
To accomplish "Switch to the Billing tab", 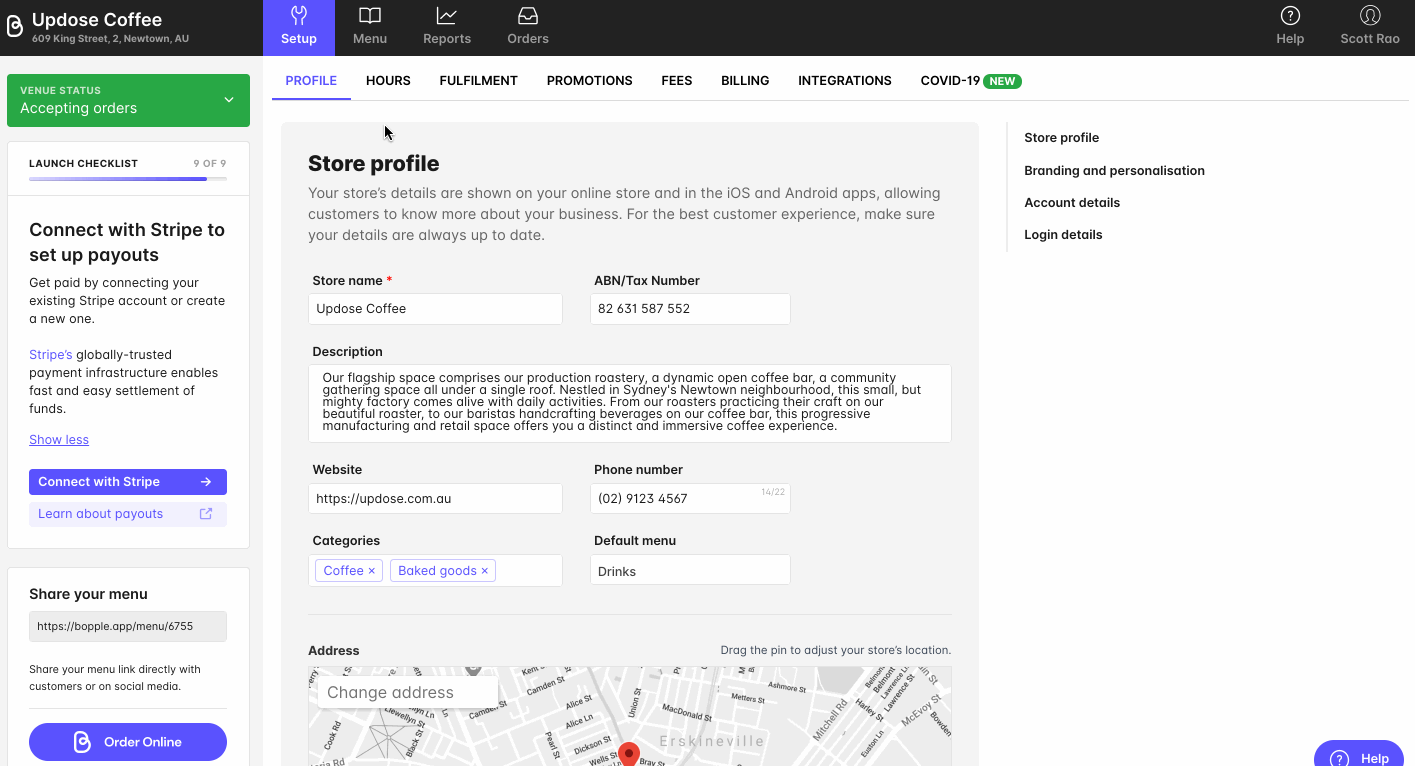I will (745, 81).
